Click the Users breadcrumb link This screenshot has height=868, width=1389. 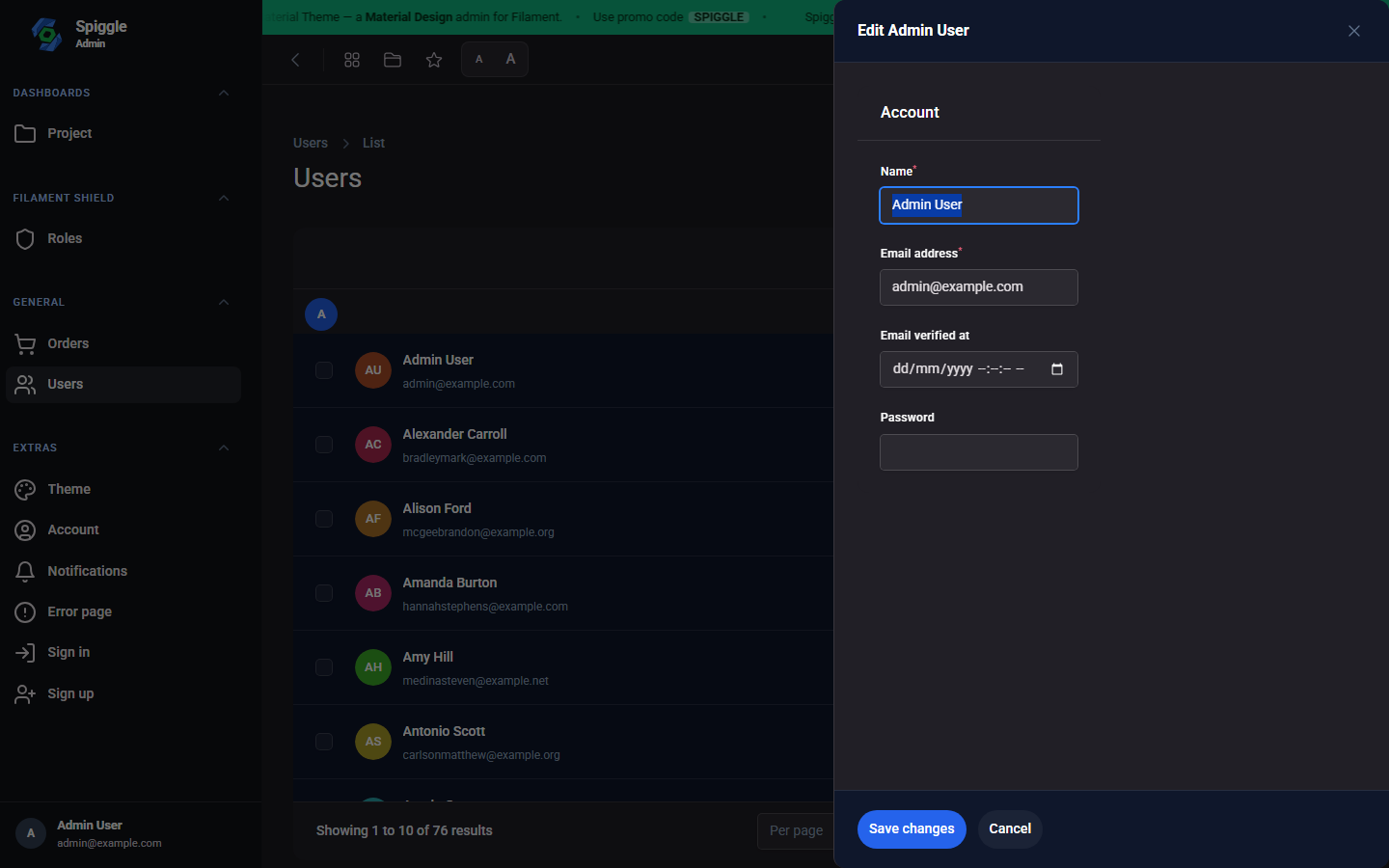(311, 143)
